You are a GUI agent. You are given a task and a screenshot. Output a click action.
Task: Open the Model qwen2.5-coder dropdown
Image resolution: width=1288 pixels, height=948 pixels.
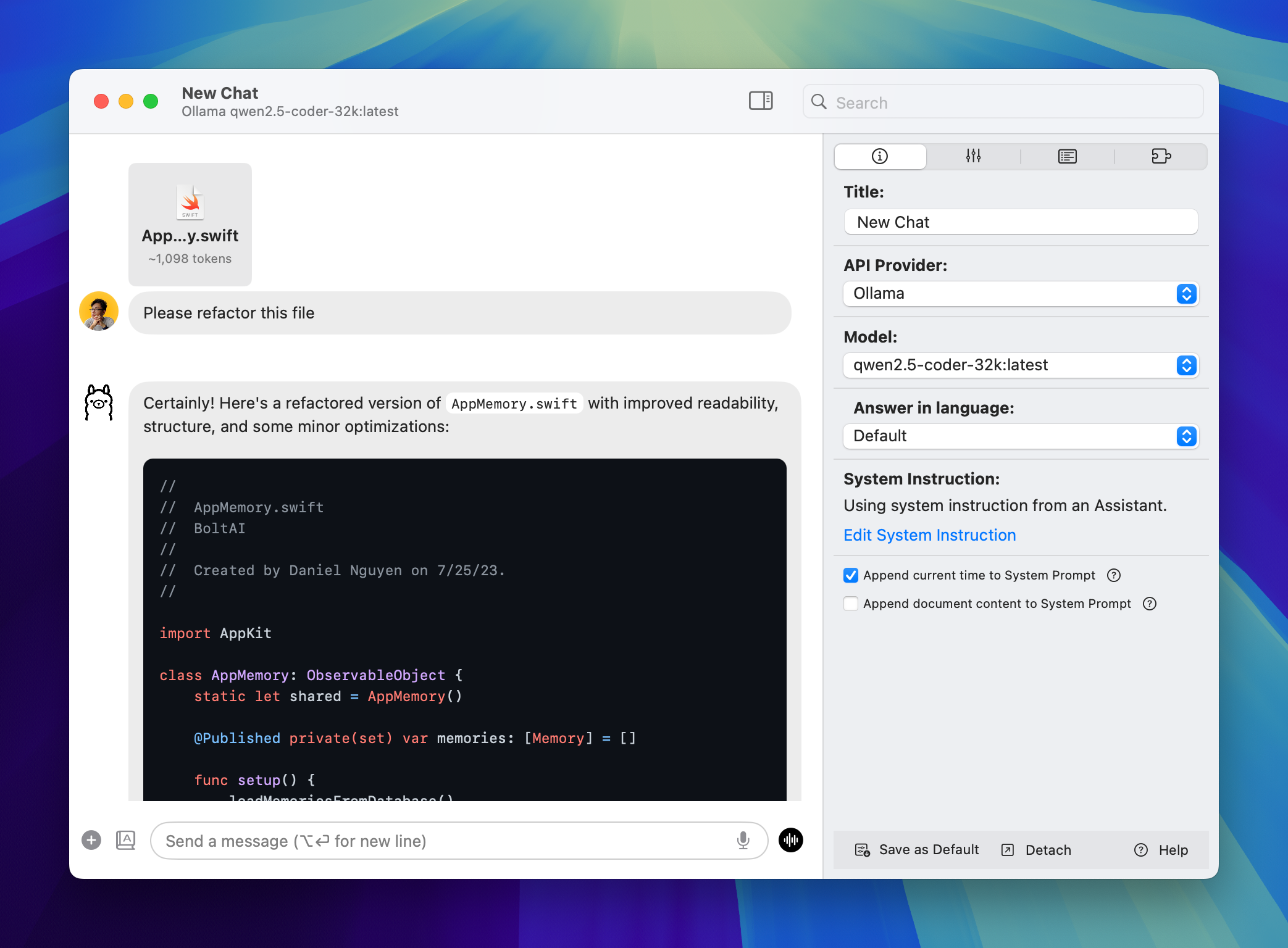[x=1021, y=365]
